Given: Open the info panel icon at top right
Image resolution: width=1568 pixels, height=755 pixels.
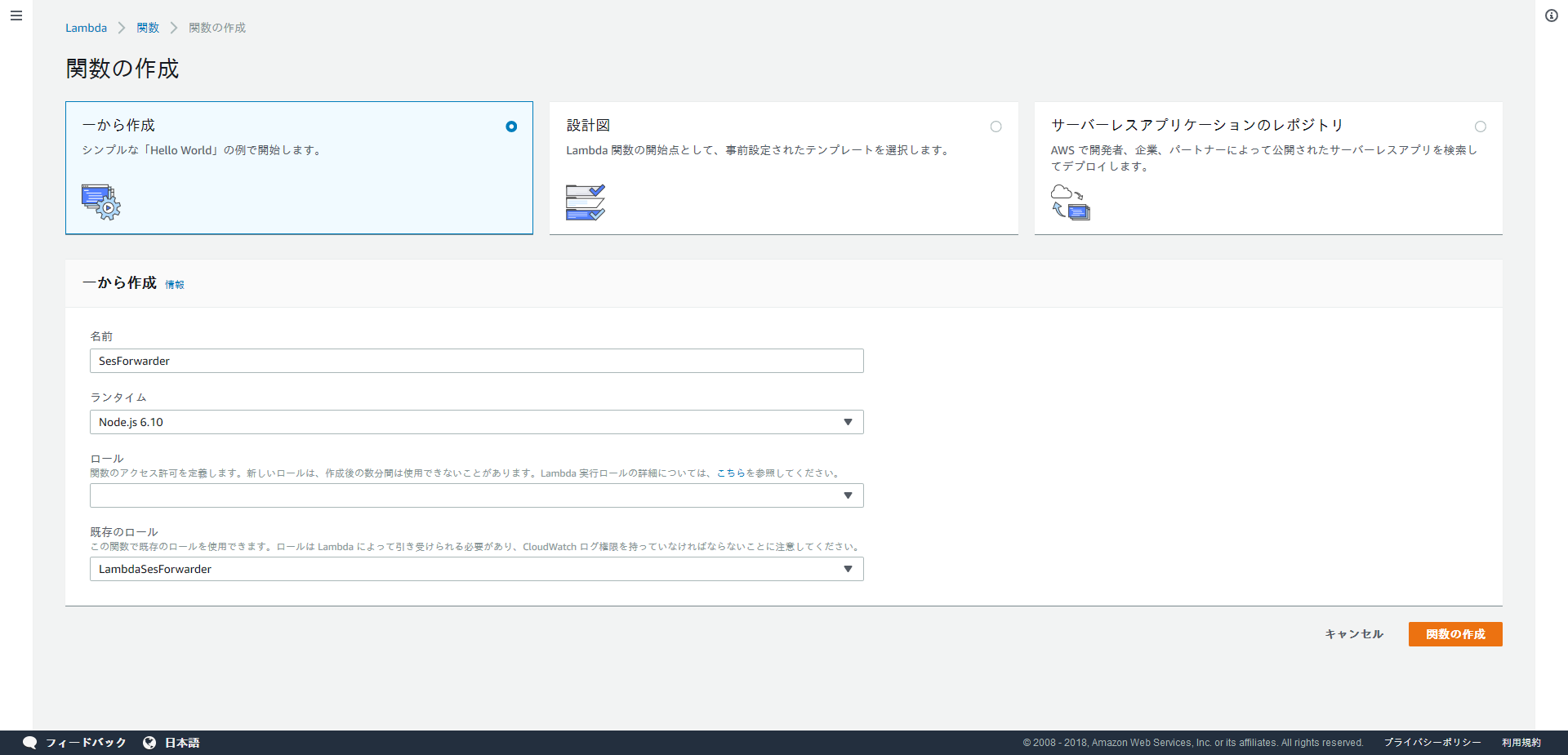Looking at the screenshot, I should click(x=1552, y=16).
